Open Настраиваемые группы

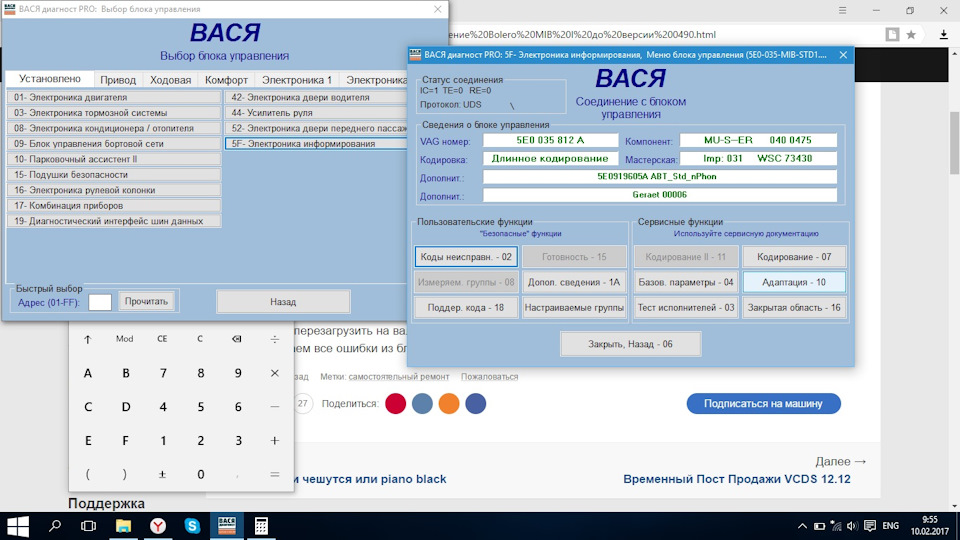574,307
